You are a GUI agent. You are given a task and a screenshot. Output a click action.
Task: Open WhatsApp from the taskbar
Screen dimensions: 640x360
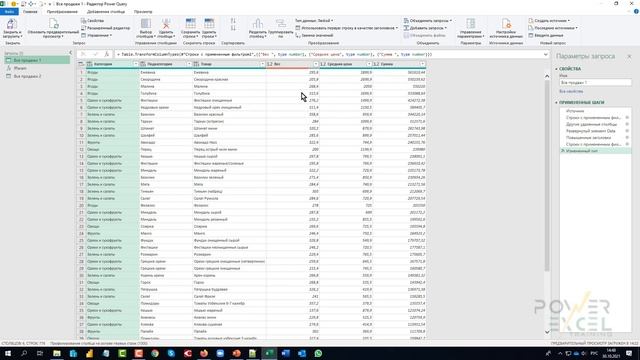coord(318,353)
